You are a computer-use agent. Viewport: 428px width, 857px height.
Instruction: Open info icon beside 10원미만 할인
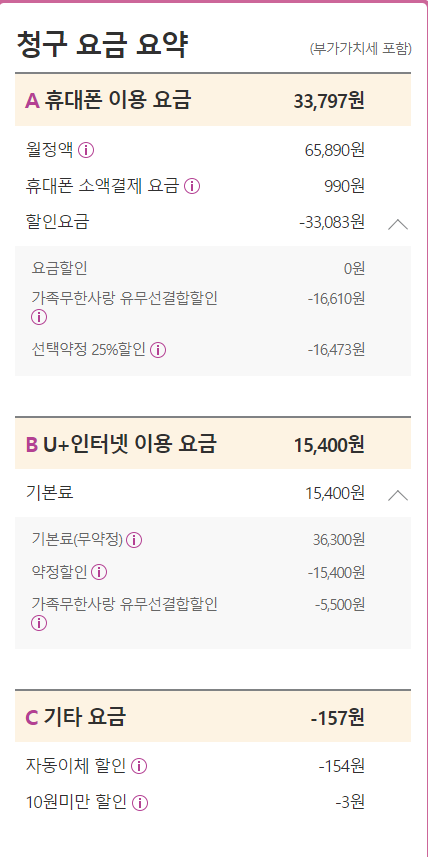click(140, 803)
